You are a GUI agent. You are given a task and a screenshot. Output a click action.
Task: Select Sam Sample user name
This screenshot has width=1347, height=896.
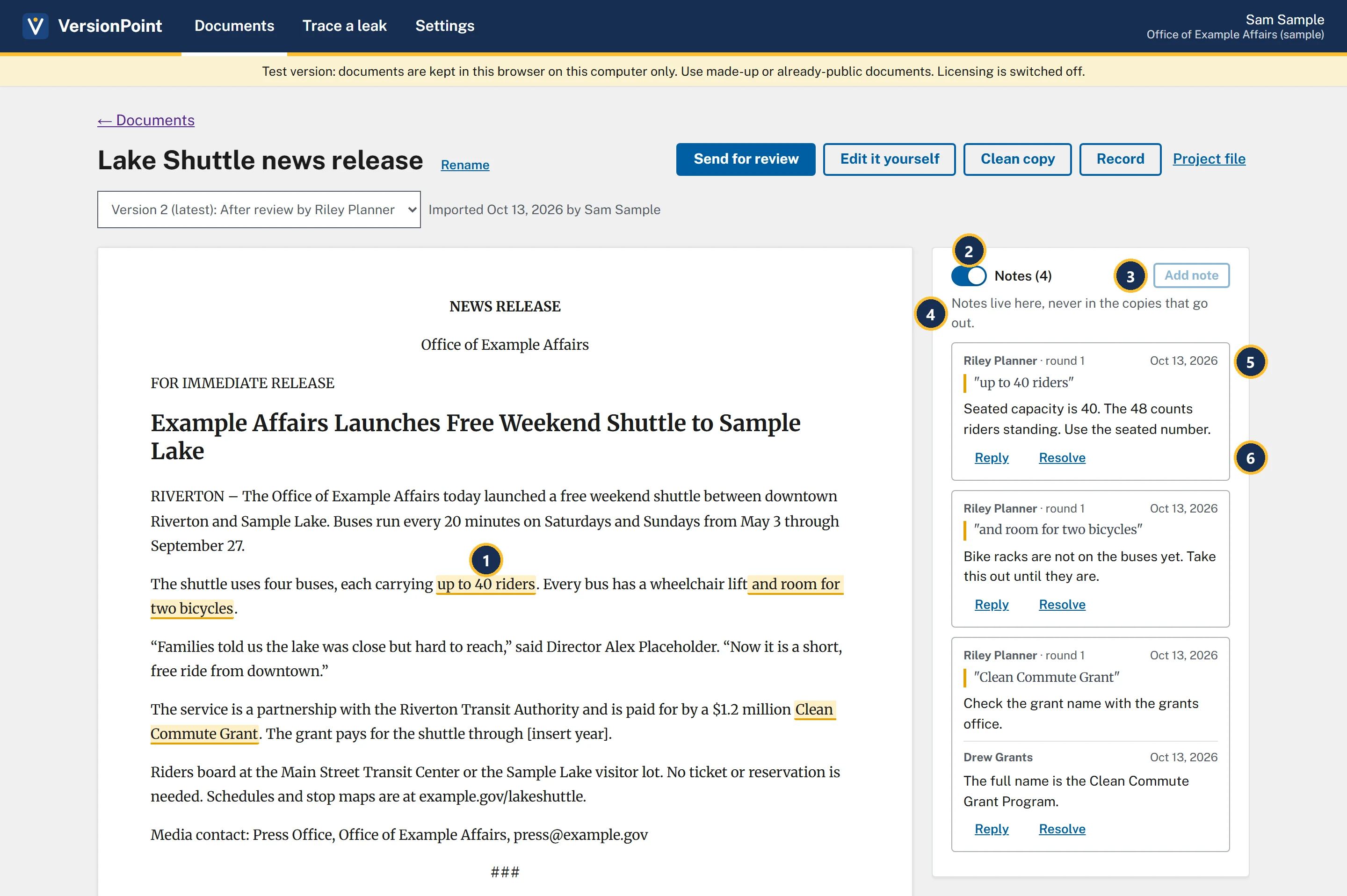[1285, 20]
